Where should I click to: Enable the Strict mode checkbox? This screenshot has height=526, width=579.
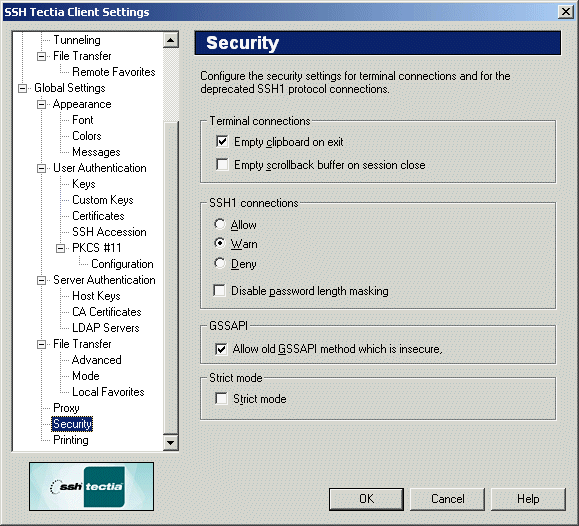(221, 399)
